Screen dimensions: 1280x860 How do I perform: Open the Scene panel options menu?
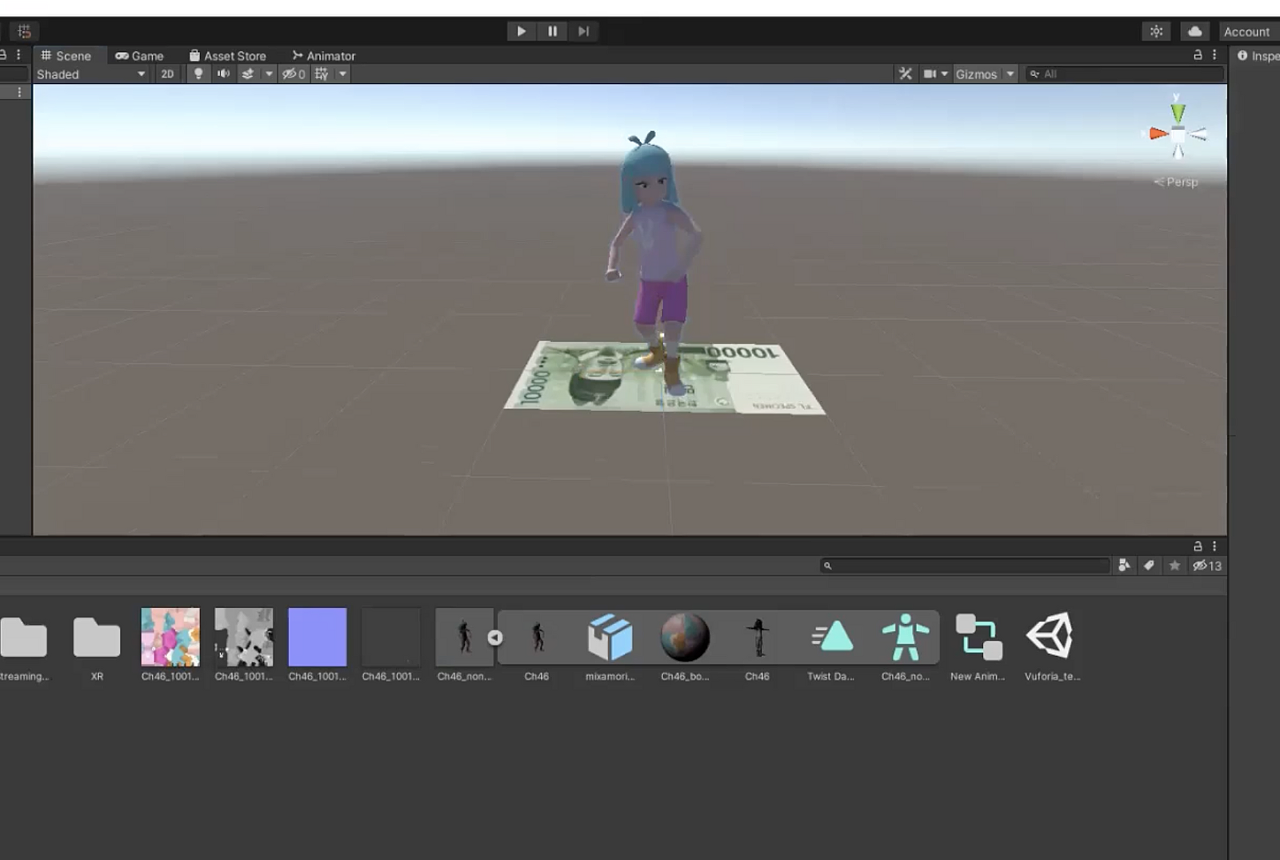click(x=1215, y=55)
